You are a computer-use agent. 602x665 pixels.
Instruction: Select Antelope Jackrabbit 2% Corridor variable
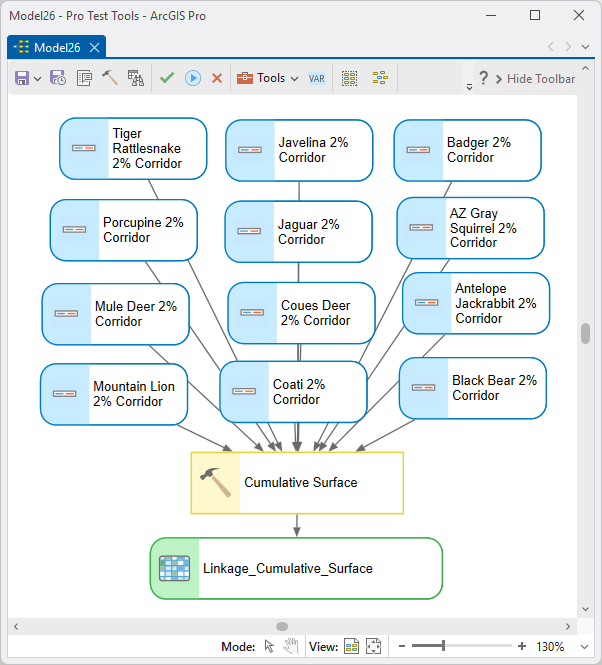tap(476, 303)
